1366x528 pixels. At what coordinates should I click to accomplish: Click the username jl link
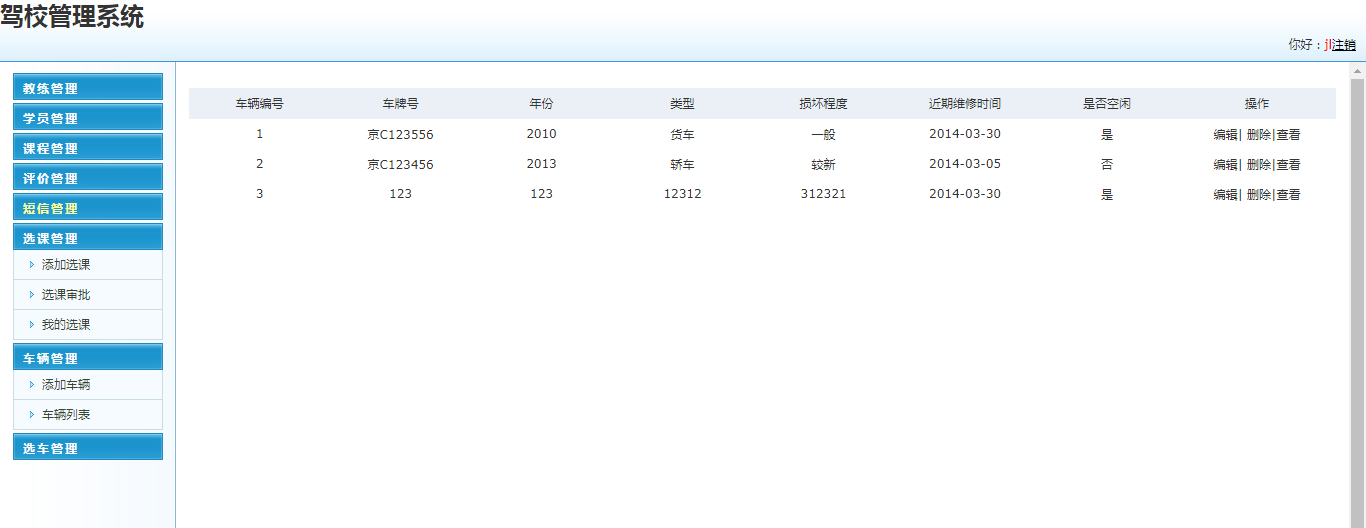1328,44
